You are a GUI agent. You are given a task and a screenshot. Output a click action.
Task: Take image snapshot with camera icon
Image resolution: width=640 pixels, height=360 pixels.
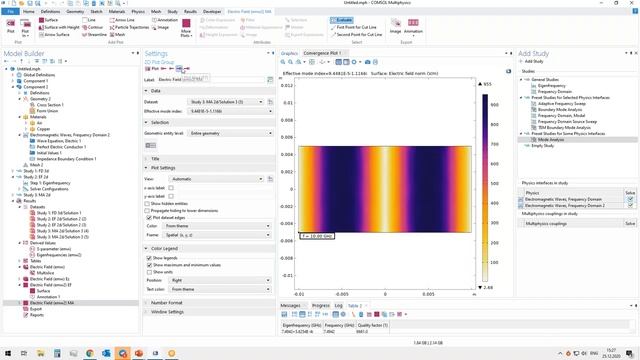click(367, 62)
